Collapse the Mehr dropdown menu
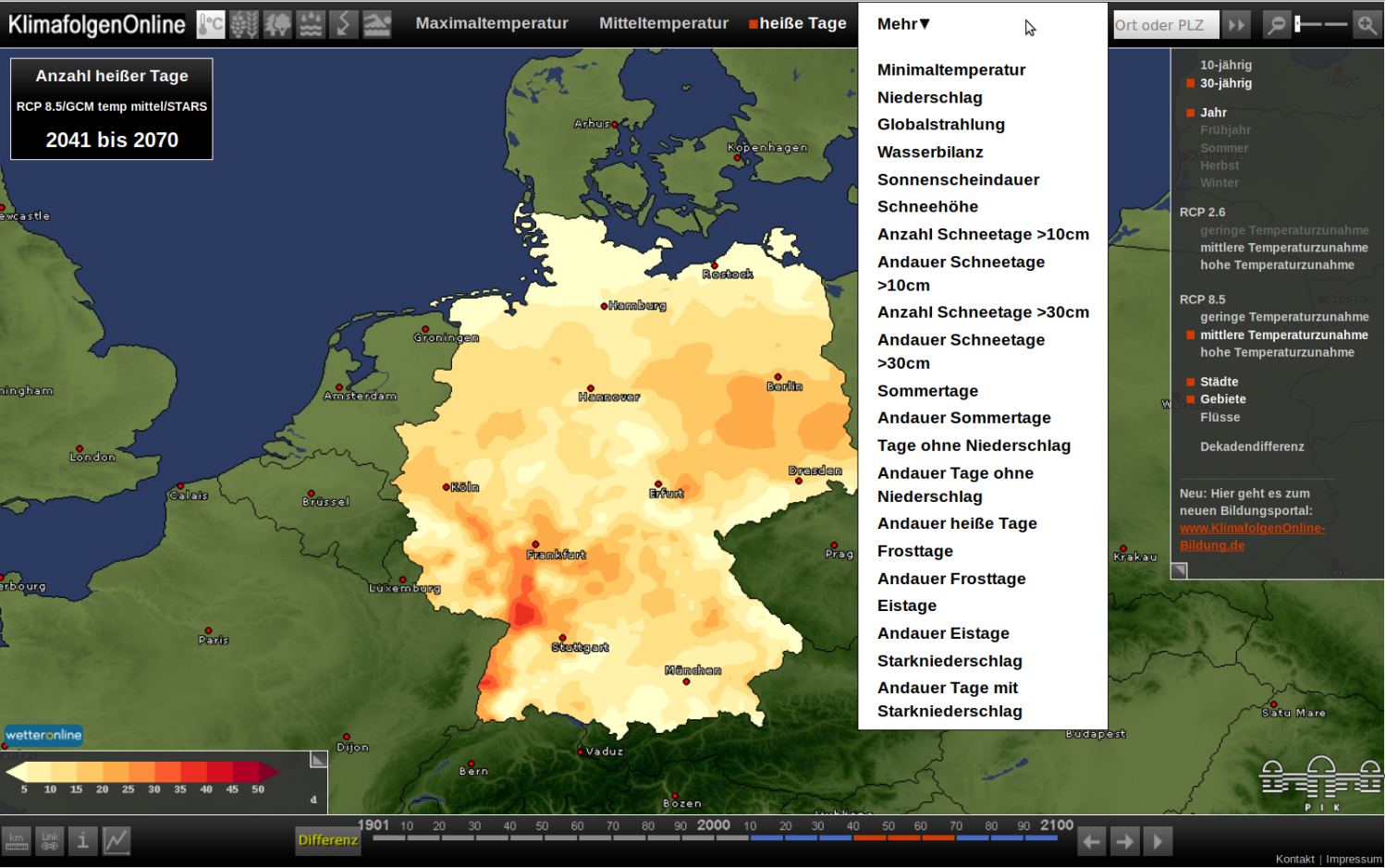The width and height of the screenshot is (1385, 868). click(x=903, y=24)
